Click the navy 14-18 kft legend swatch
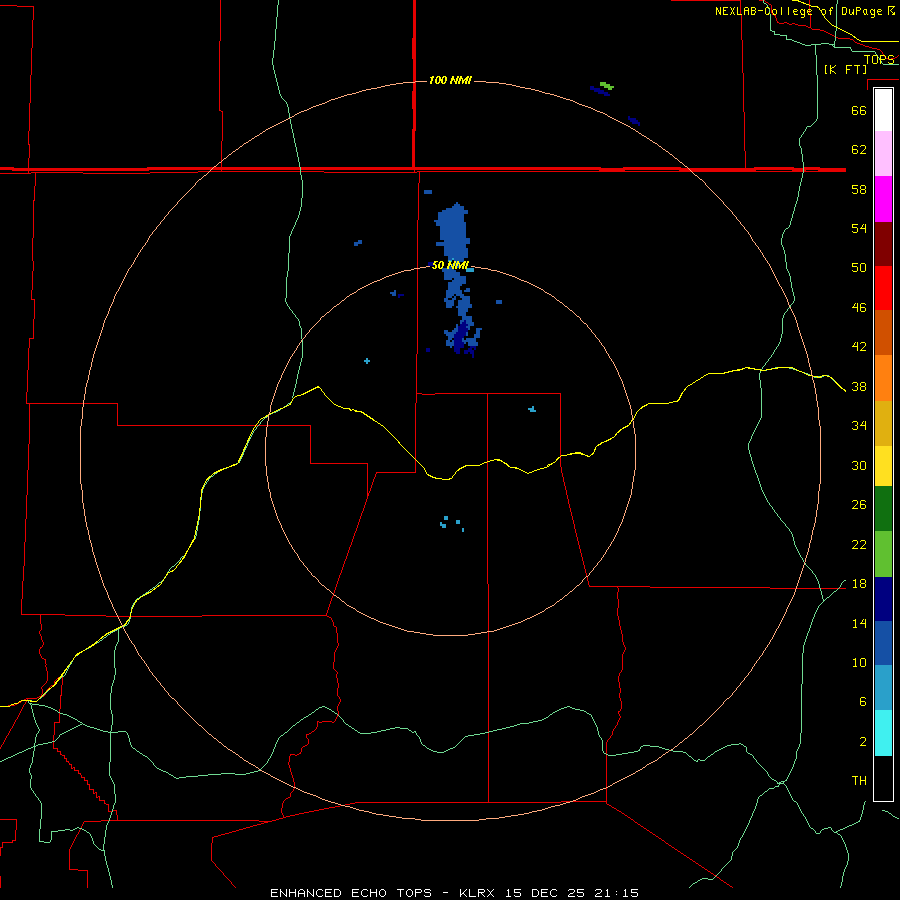The width and height of the screenshot is (900, 900). tap(883, 599)
